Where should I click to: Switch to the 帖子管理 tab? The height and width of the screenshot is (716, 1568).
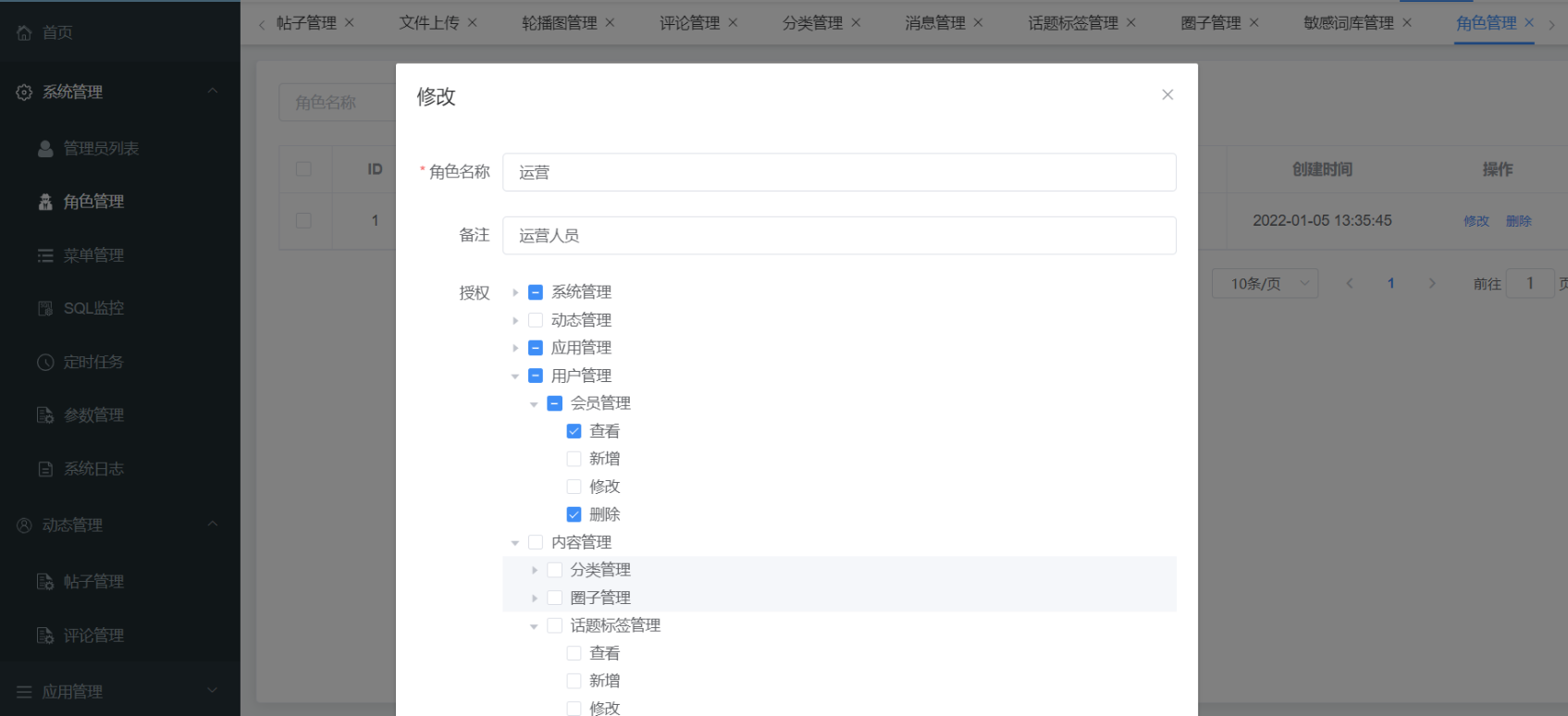pos(306,23)
